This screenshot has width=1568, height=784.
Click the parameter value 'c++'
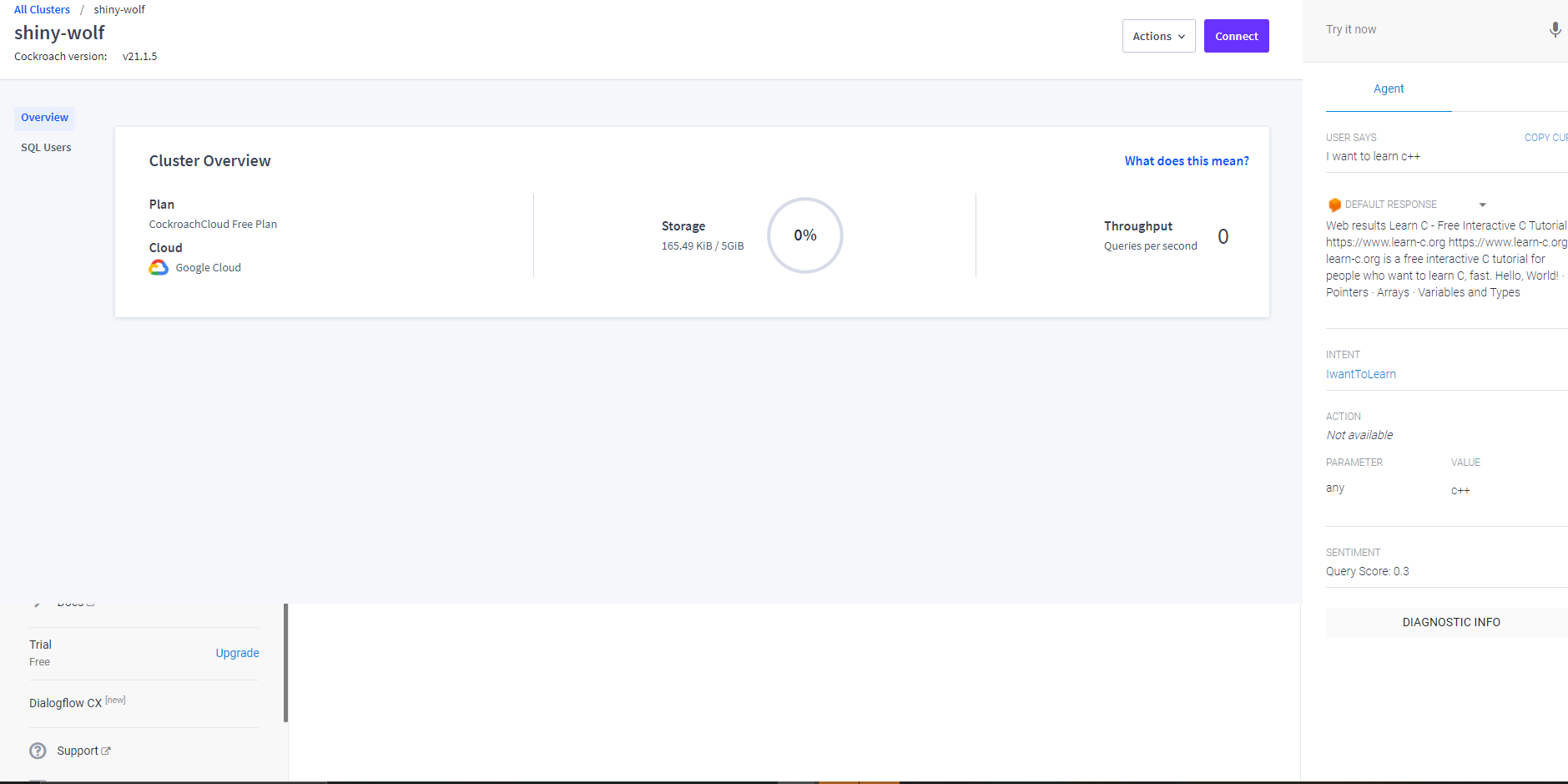pyautogui.click(x=1460, y=491)
